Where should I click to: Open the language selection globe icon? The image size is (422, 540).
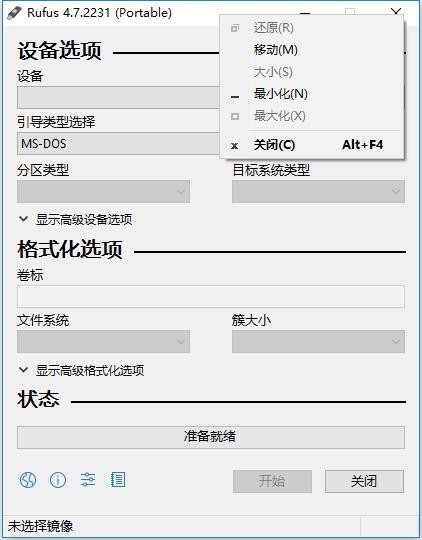coord(28,480)
